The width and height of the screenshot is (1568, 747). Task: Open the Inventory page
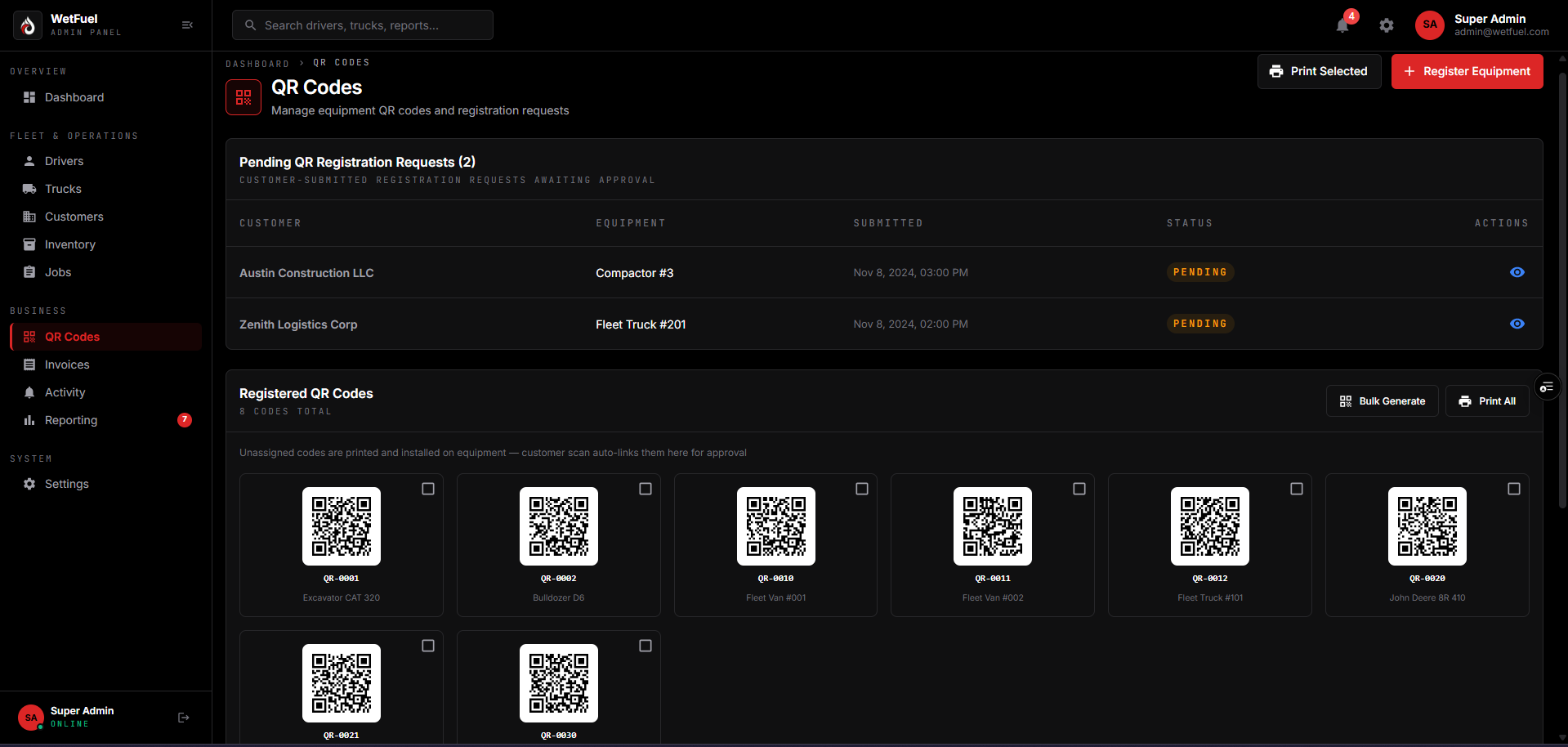(x=105, y=244)
